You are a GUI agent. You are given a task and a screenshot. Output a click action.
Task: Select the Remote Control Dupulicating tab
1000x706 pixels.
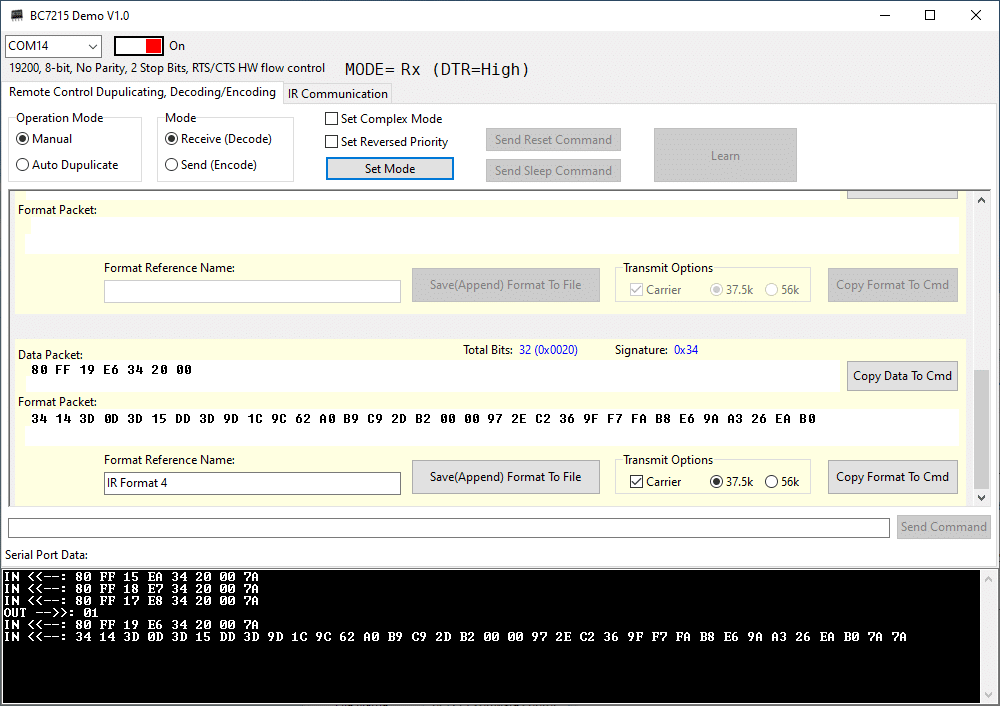click(x=142, y=92)
